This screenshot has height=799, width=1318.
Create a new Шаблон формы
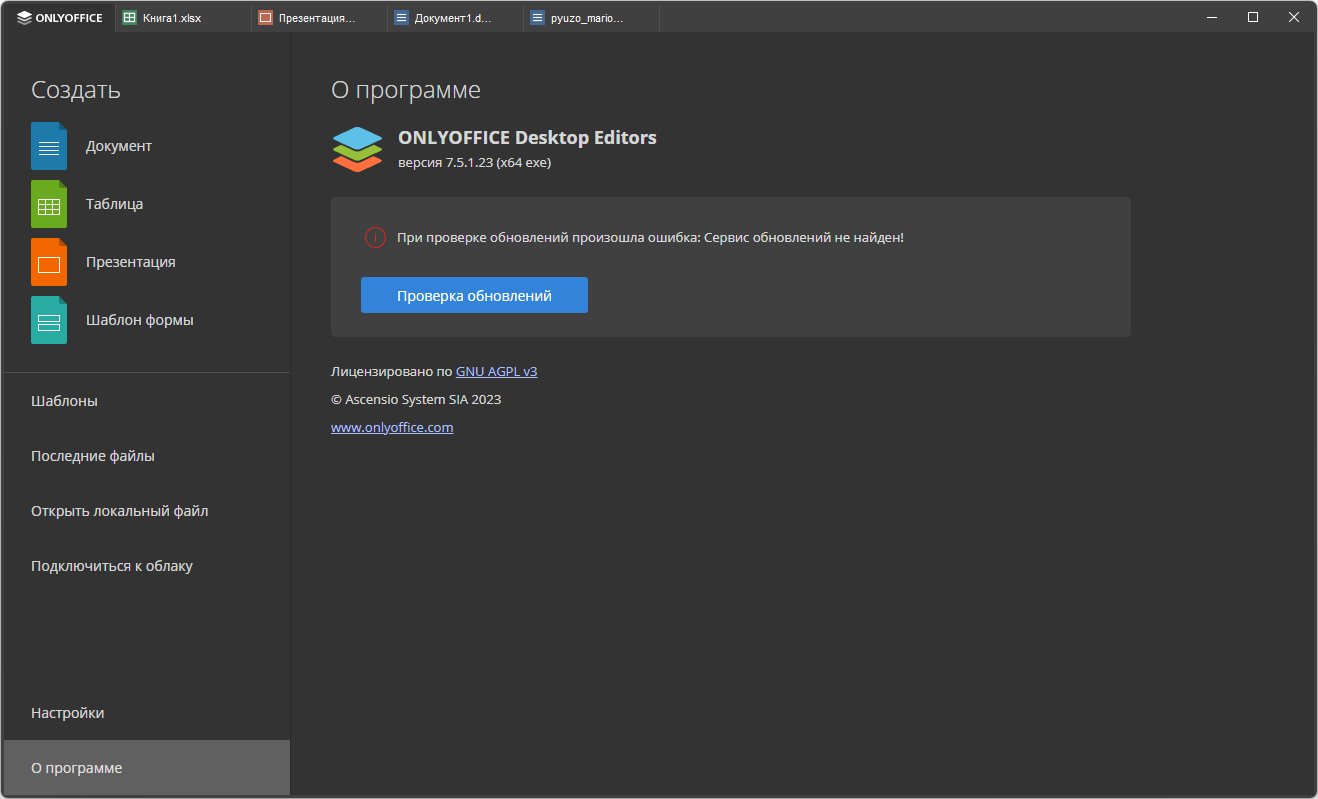tap(147, 320)
